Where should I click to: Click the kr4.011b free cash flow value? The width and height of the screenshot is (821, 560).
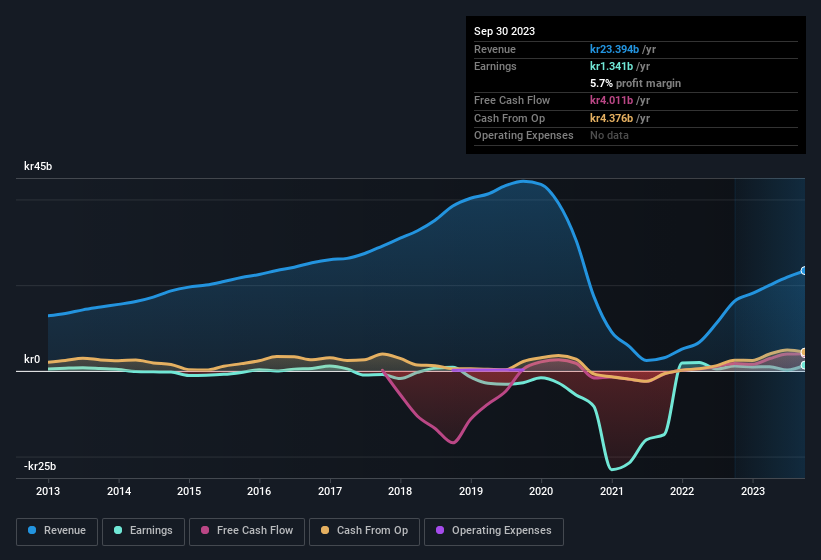pyautogui.click(x=611, y=100)
